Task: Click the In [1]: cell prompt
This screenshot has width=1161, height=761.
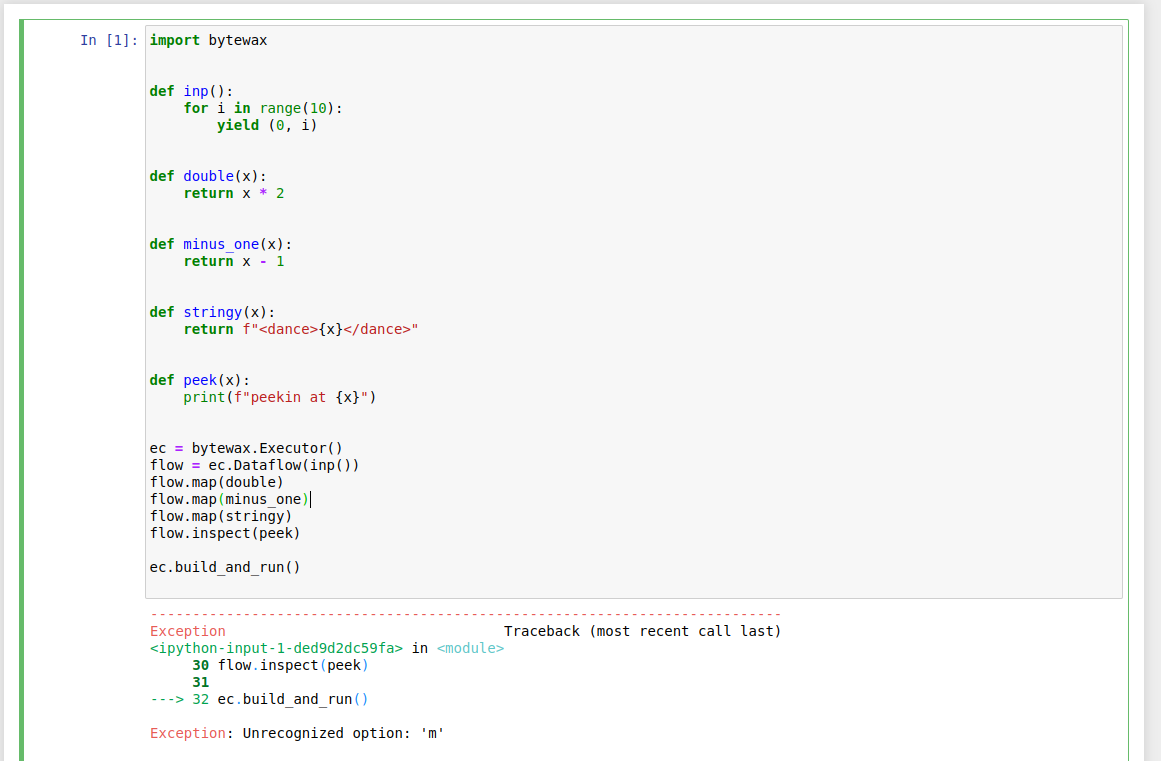Action: [x=109, y=40]
